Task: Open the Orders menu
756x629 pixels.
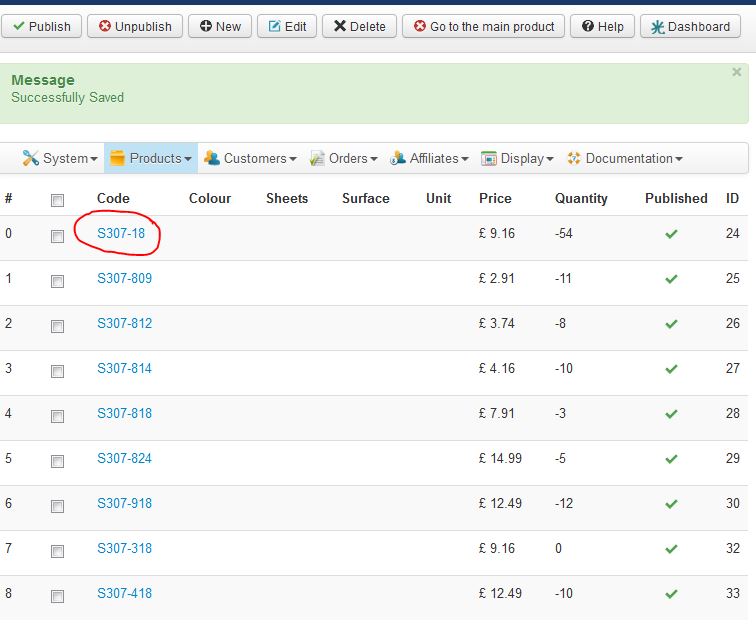Action: coord(343,158)
